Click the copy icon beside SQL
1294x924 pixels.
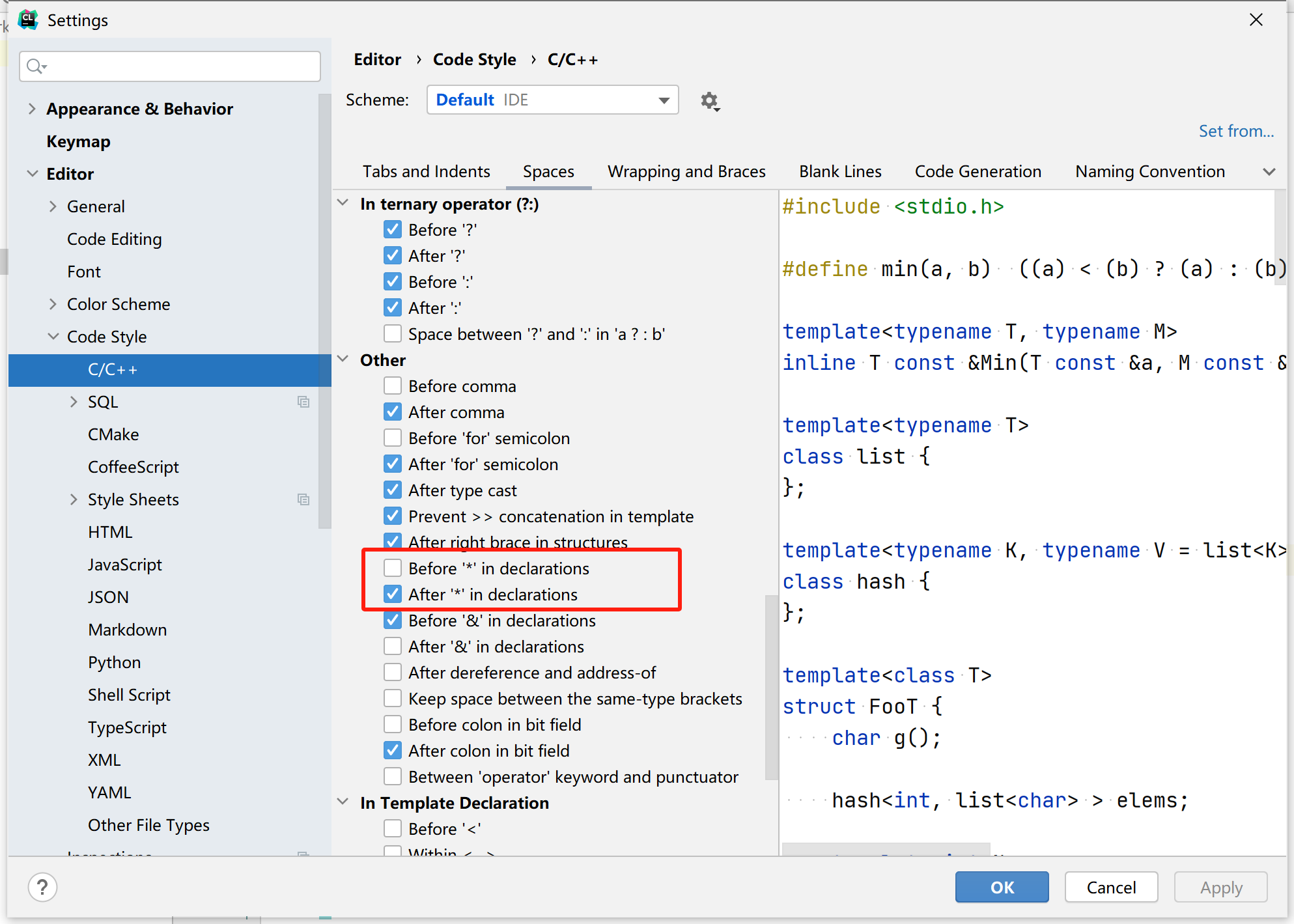click(x=303, y=402)
